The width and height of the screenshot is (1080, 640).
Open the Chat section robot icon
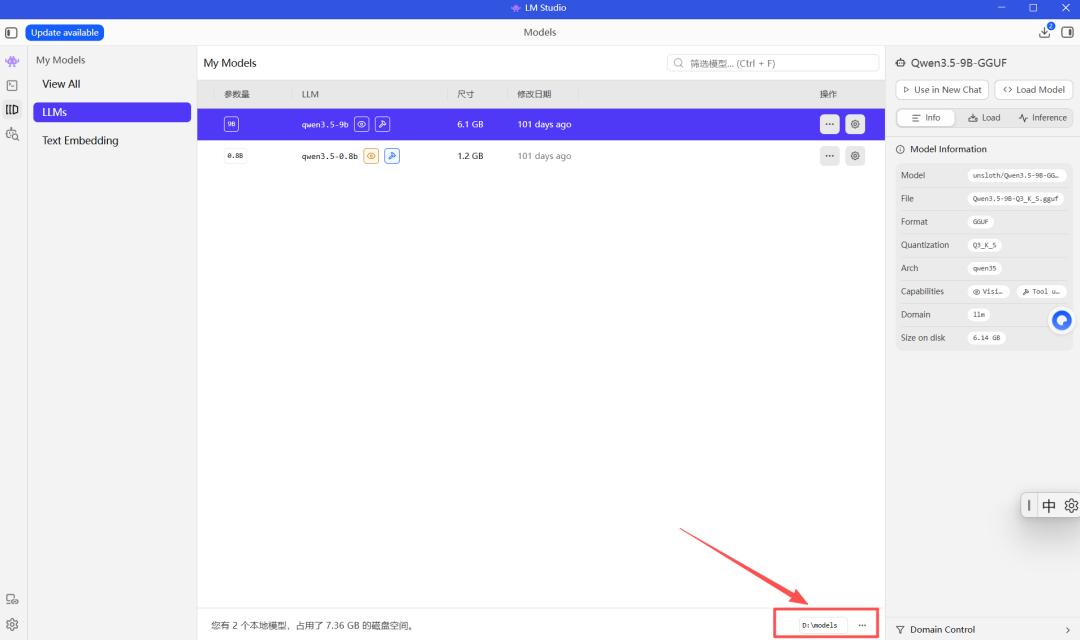point(12,61)
